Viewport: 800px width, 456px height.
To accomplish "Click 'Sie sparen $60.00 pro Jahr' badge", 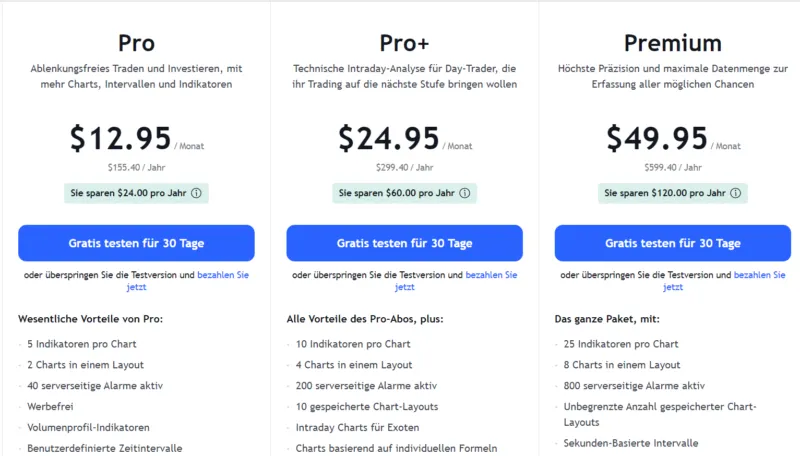I will (x=397, y=193).
